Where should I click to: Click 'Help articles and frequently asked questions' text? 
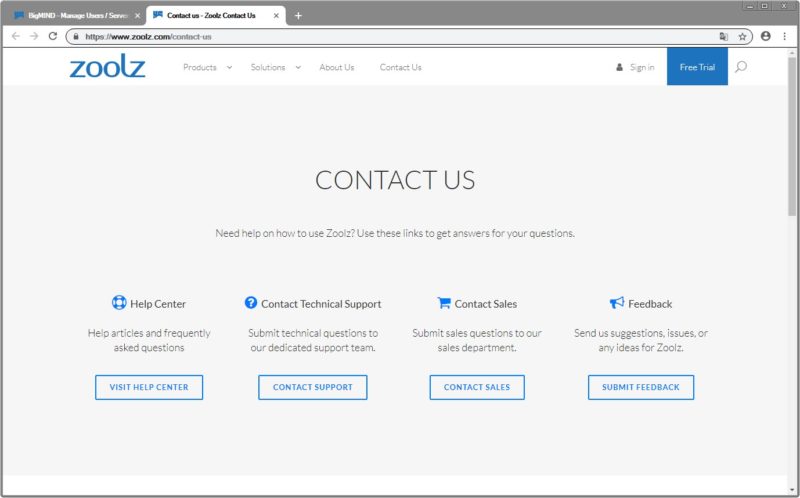tap(149, 340)
